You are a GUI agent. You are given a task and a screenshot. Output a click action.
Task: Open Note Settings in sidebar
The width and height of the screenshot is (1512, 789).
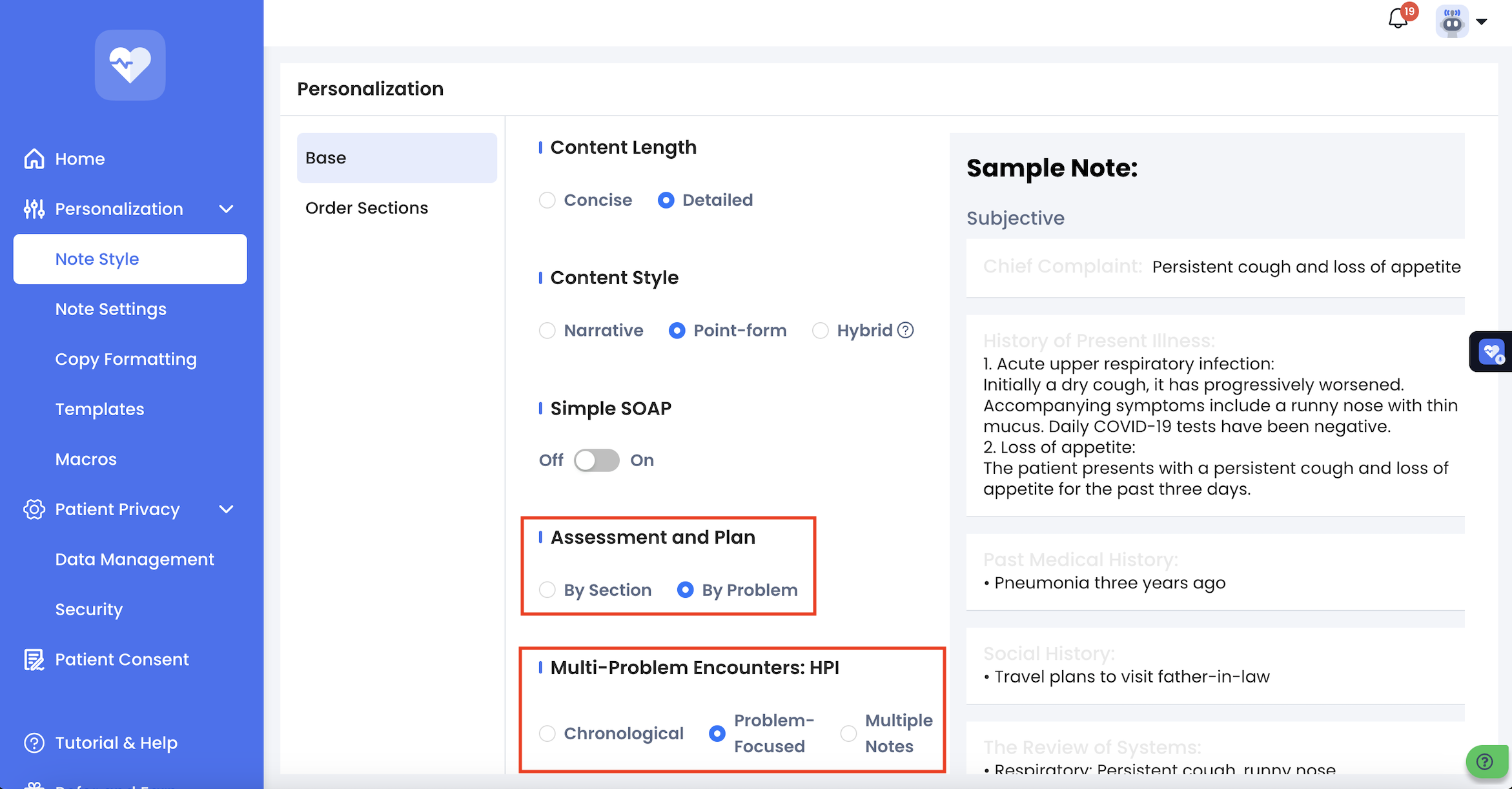(111, 309)
